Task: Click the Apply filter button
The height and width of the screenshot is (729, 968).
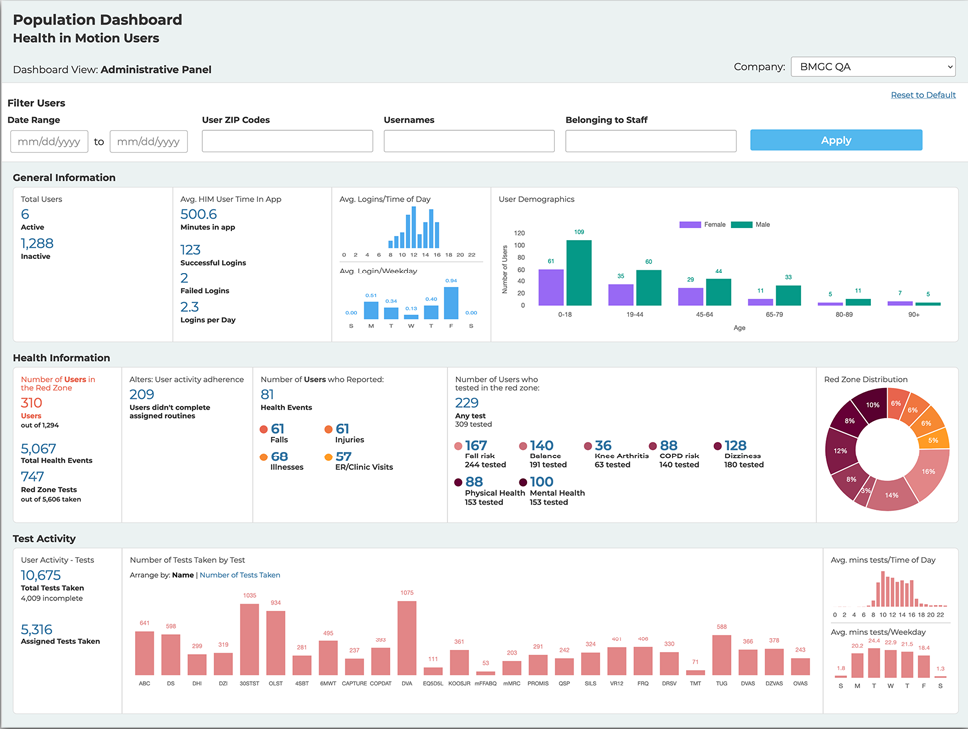Action: click(836, 141)
